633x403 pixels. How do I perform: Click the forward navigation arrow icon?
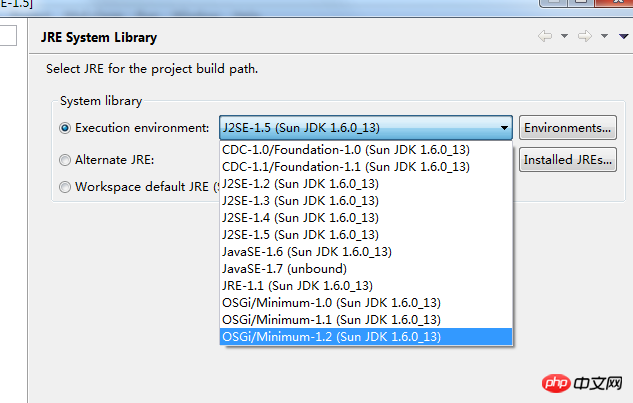point(585,36)
